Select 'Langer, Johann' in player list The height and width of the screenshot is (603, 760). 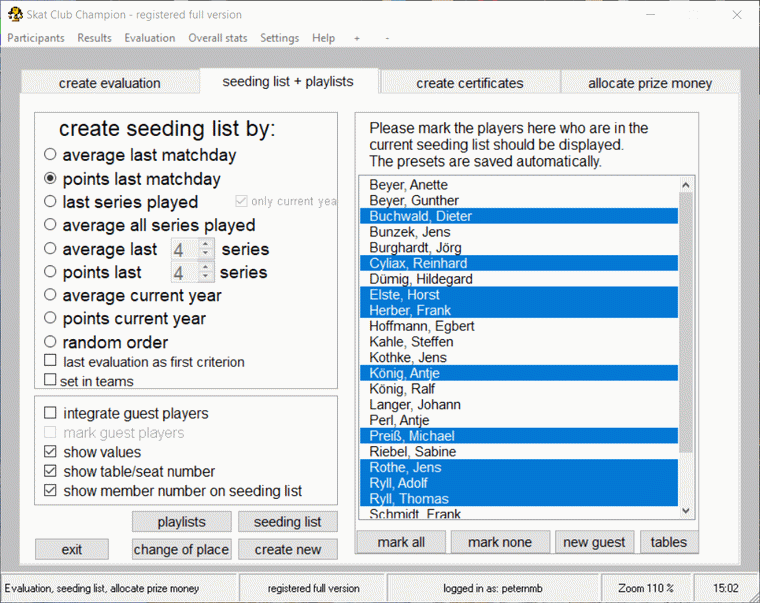[519, 404]
